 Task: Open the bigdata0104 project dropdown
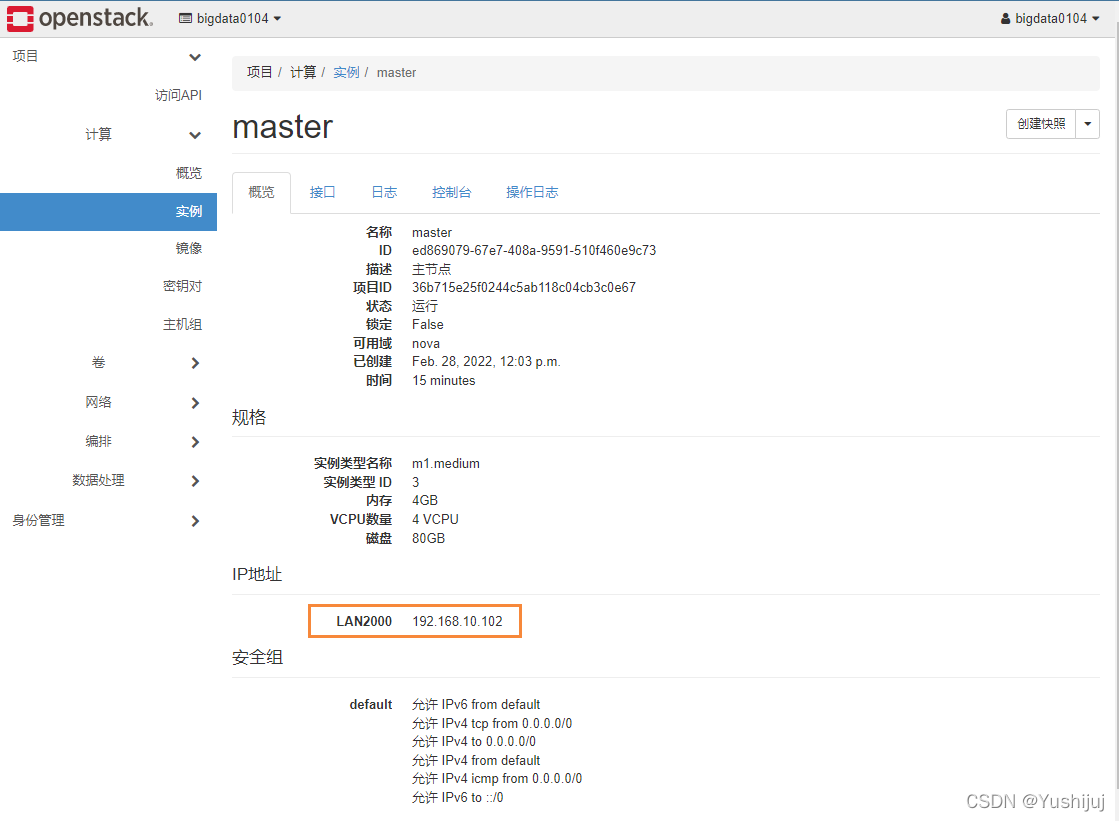point(230,19)
